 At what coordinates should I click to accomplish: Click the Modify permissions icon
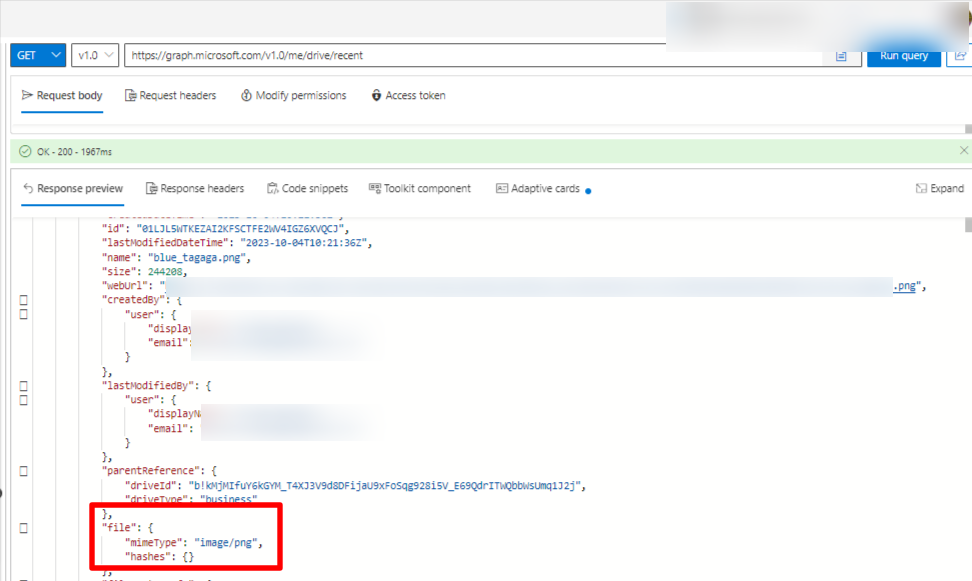pyautogui.click(x=246, y=95)
